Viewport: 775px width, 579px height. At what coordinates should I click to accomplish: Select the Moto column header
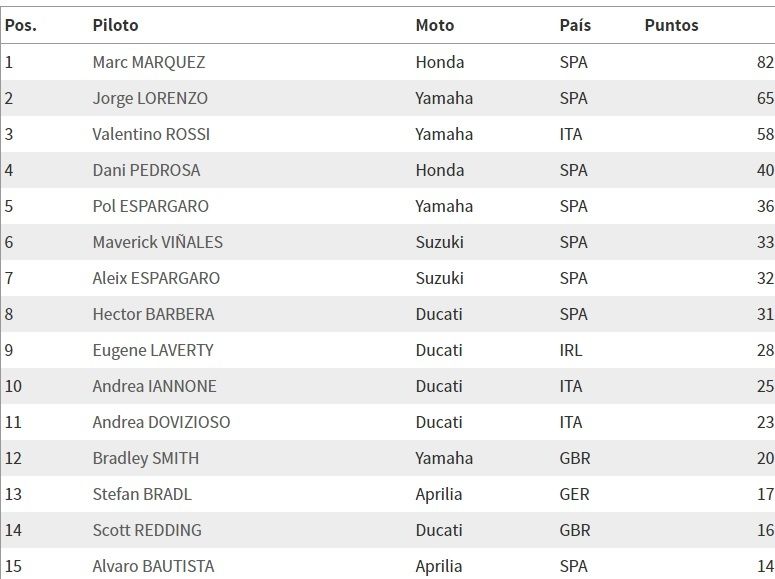click(x=434, y=25)
